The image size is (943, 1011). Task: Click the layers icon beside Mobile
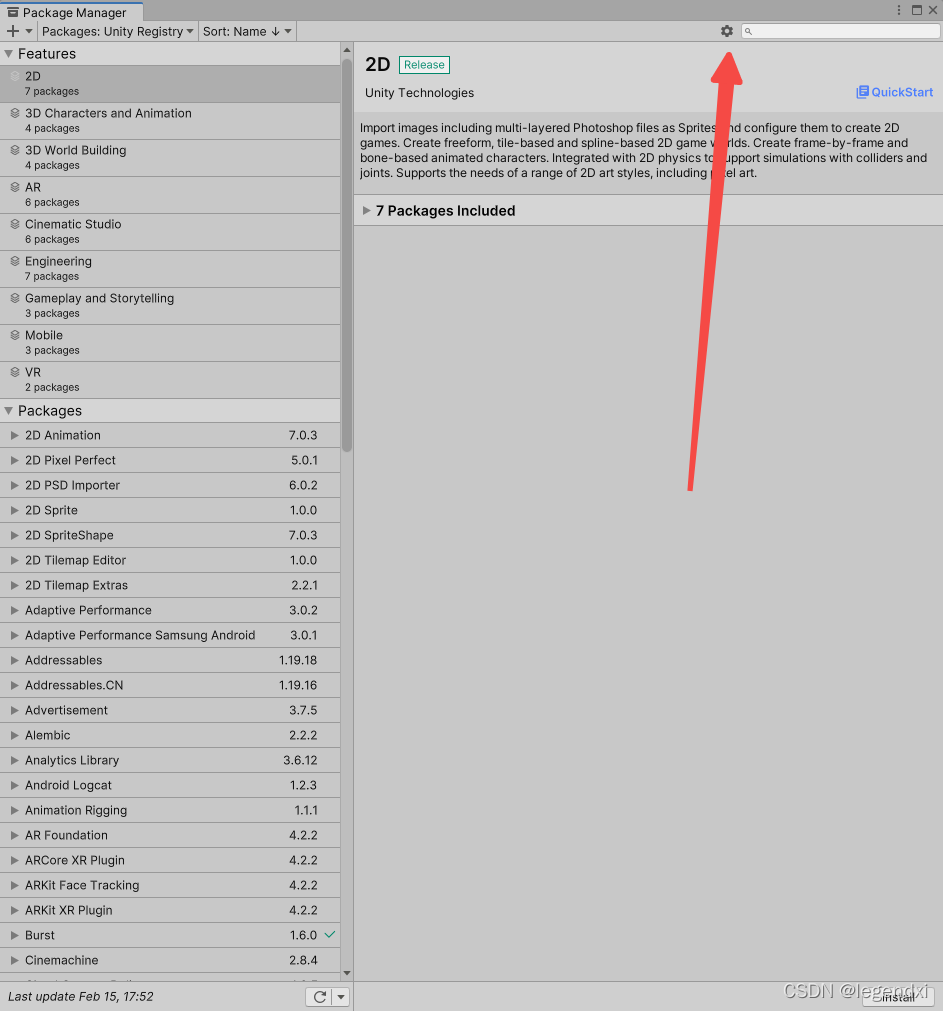15,335
